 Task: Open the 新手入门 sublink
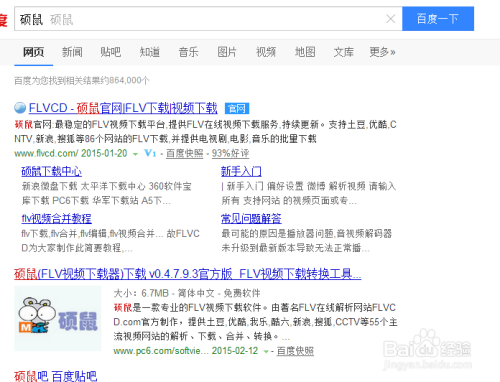coord(241,171)
